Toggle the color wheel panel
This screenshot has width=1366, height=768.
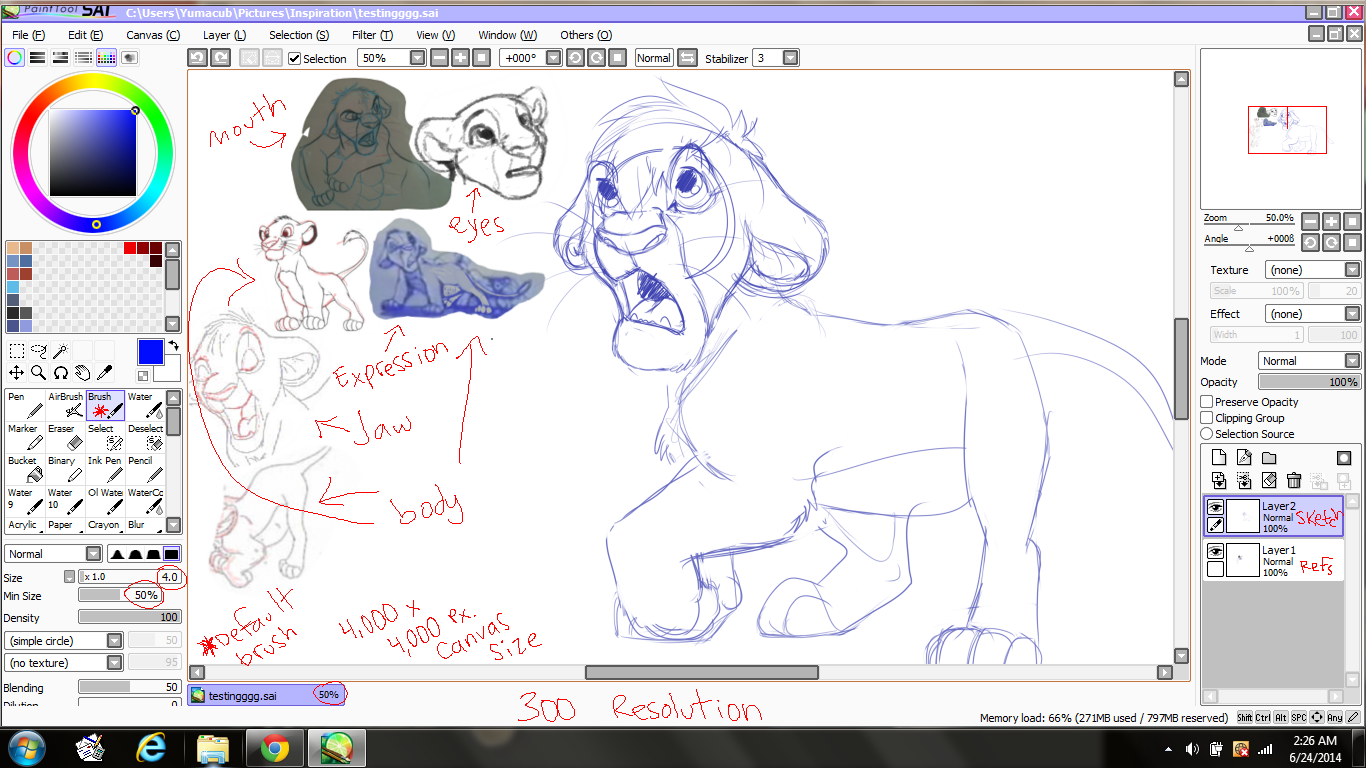point(14,58)
